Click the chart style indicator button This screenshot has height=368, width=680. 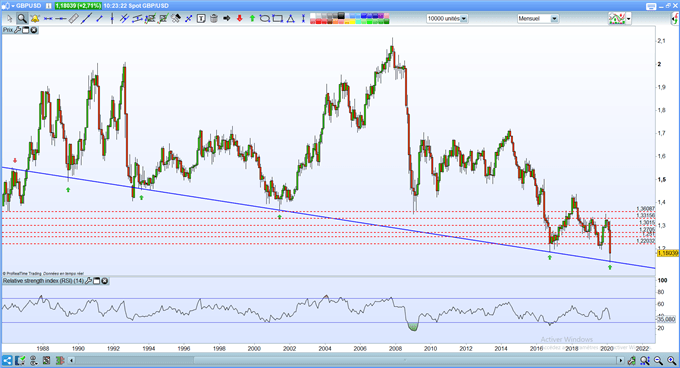coord(617,19)
